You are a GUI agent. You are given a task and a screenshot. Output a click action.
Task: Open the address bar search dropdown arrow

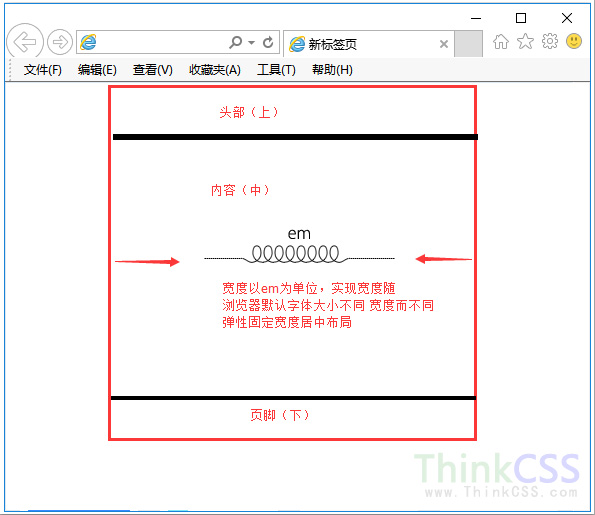[251, 43]
